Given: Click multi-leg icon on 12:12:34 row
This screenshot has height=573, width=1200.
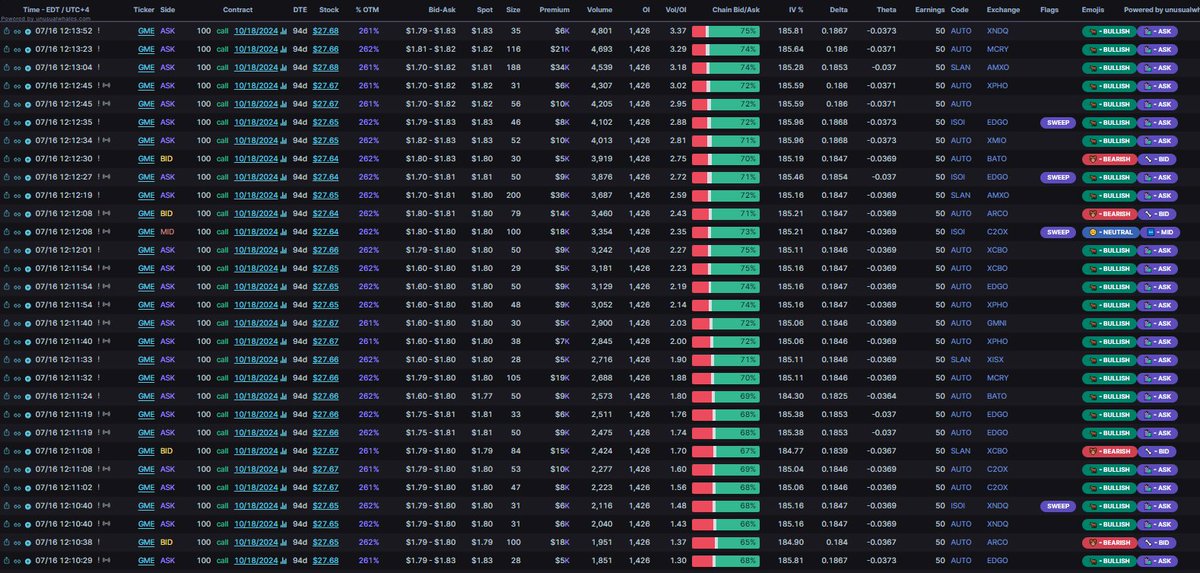Looking at the screenshot, I should [107, 139].
